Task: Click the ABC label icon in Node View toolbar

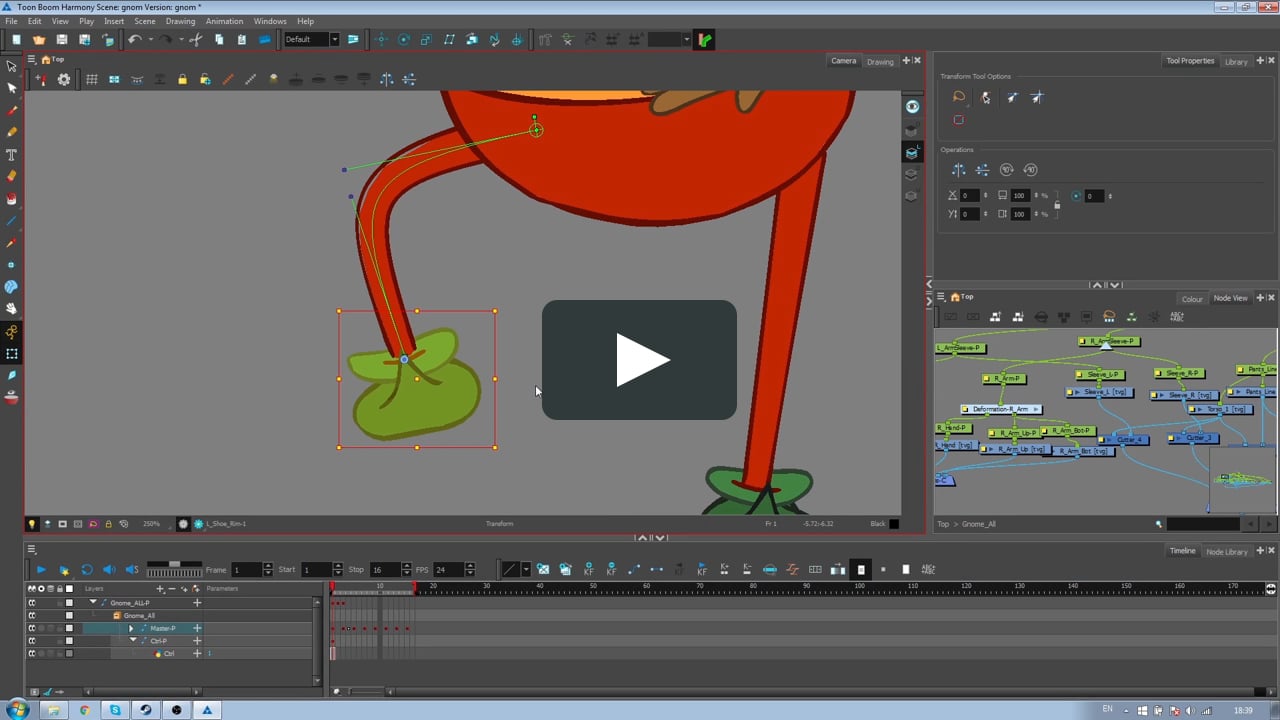Action: 1177,317
